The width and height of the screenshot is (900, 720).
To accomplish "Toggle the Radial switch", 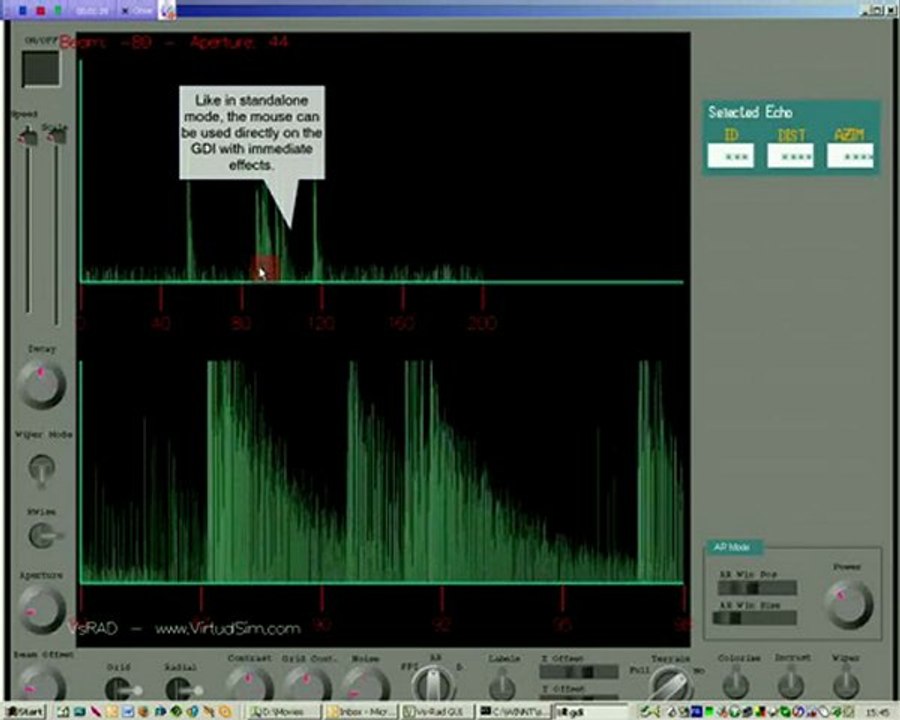I will pos(183,688).
